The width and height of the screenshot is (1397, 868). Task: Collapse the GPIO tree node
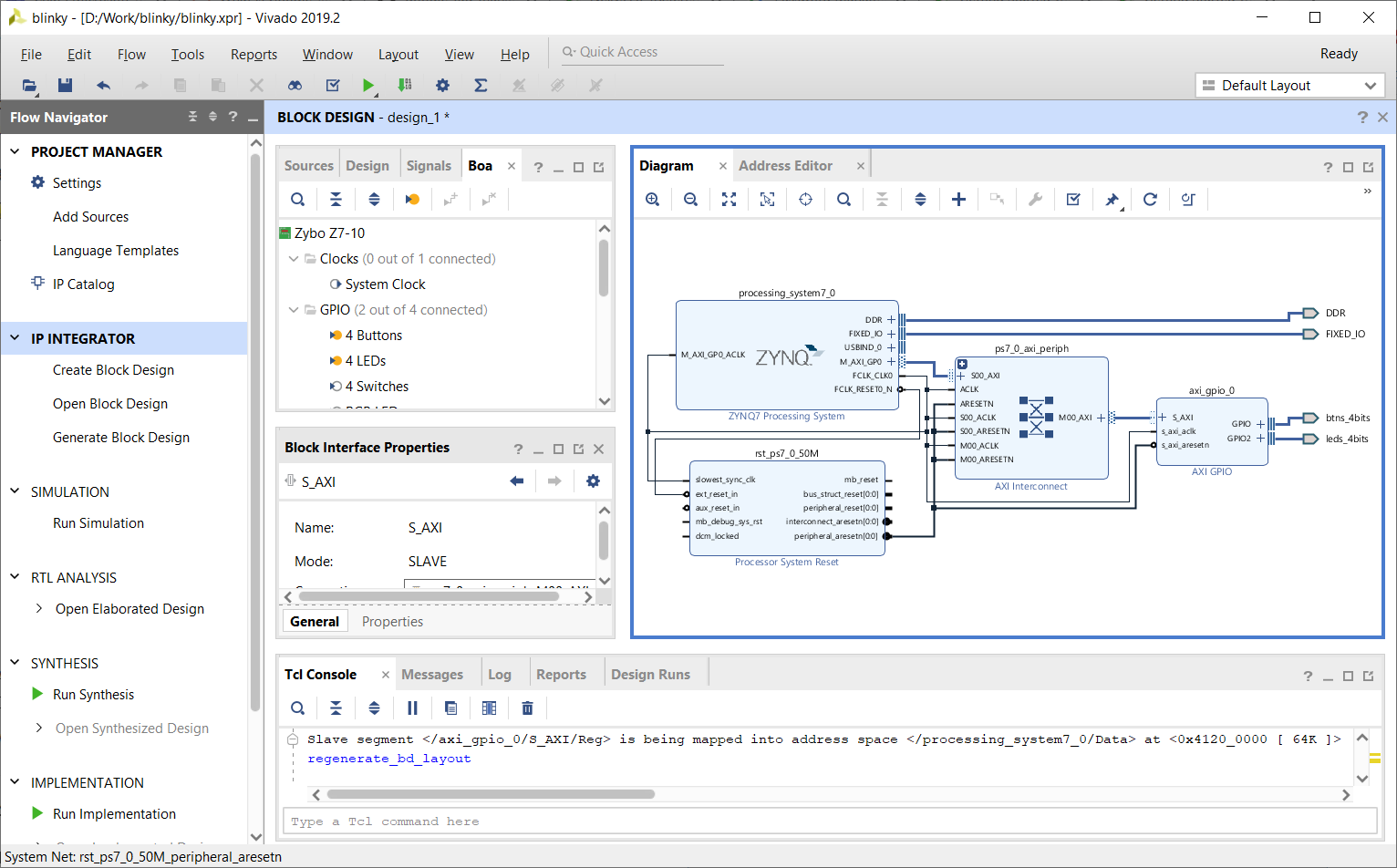click(x=294, y=310)
